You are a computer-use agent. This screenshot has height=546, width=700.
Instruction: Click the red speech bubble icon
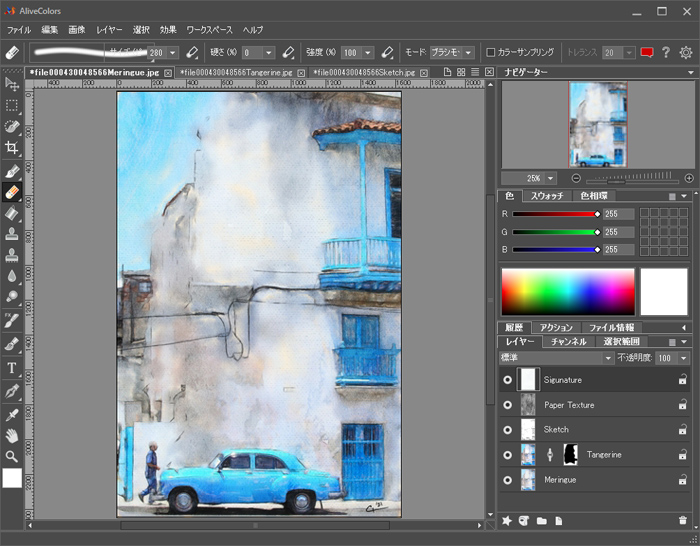[x=647, y=53]
